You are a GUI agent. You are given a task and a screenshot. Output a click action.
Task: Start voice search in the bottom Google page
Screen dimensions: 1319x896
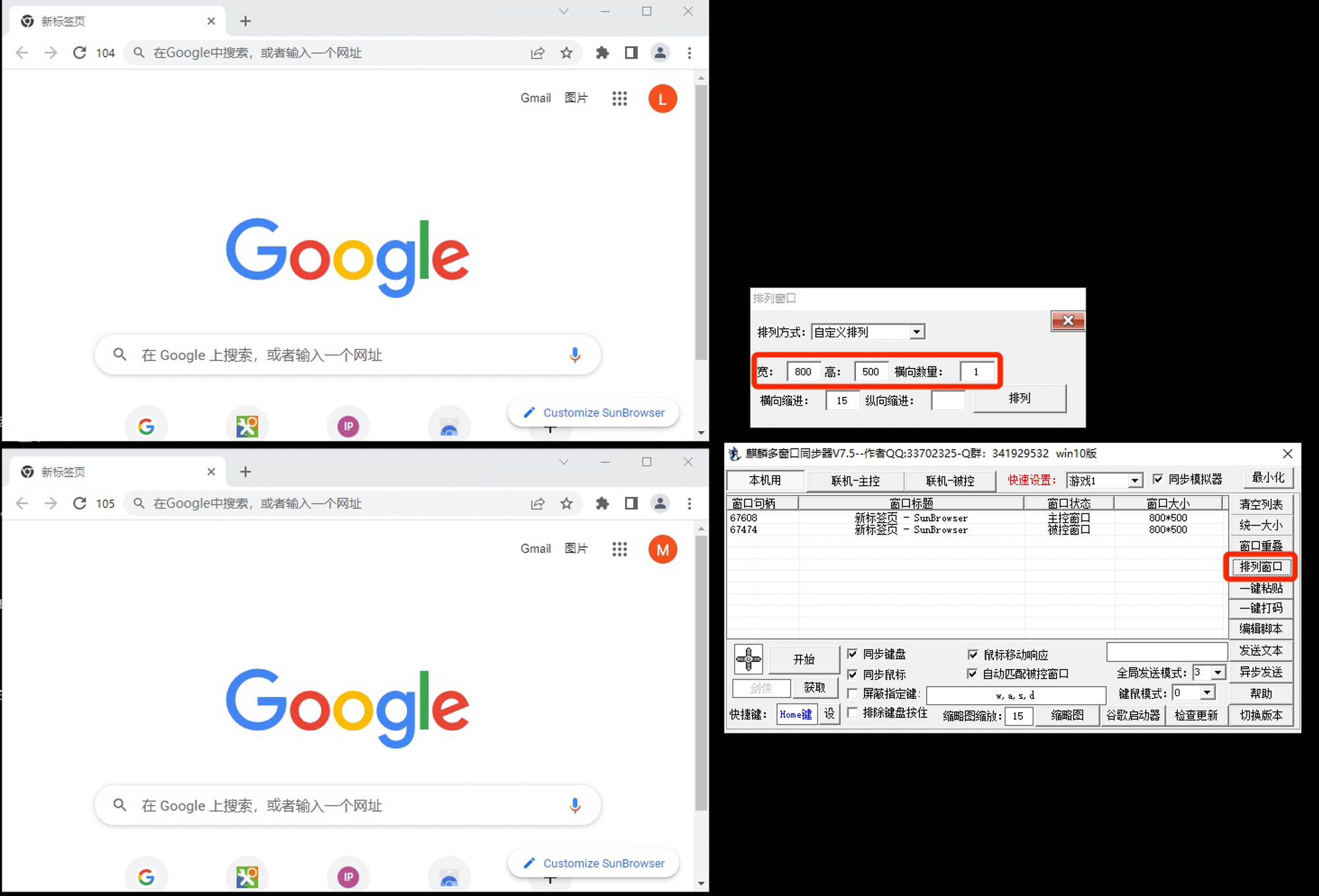point(575,806)
